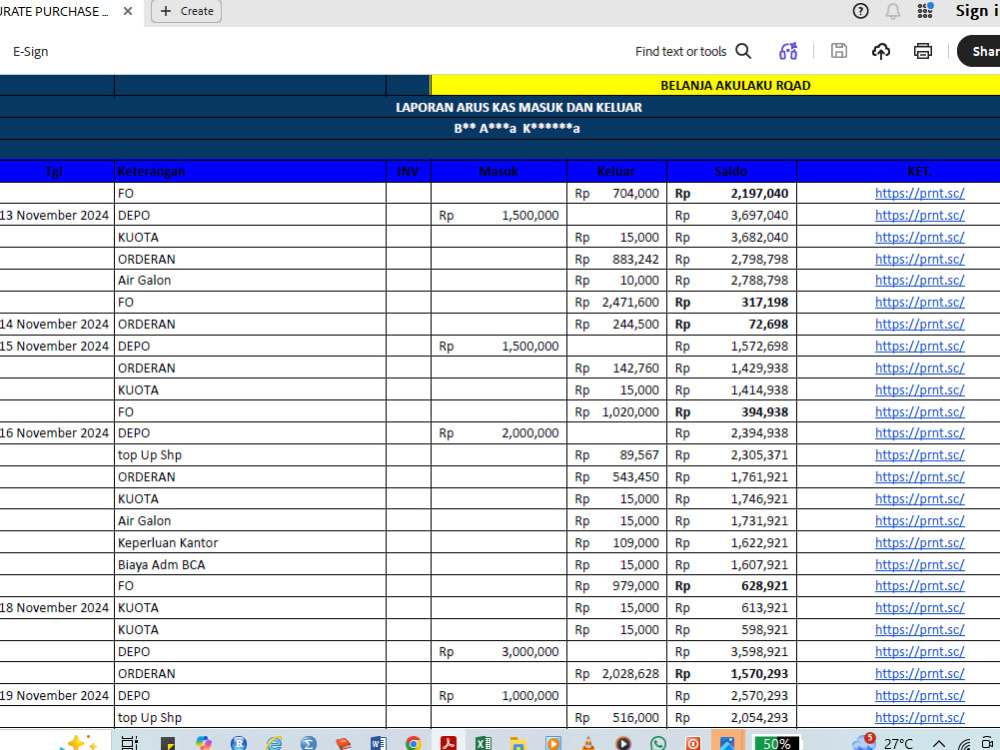Open the blue R app on taskbar

(239, 742)
